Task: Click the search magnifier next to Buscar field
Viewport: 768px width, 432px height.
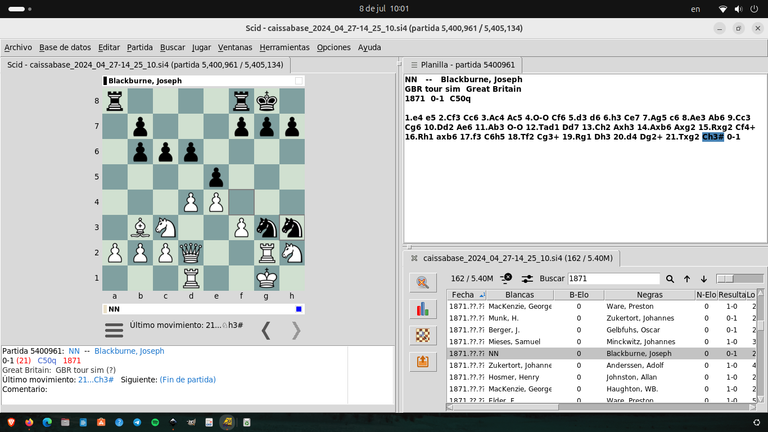Action: coord(670,279)
